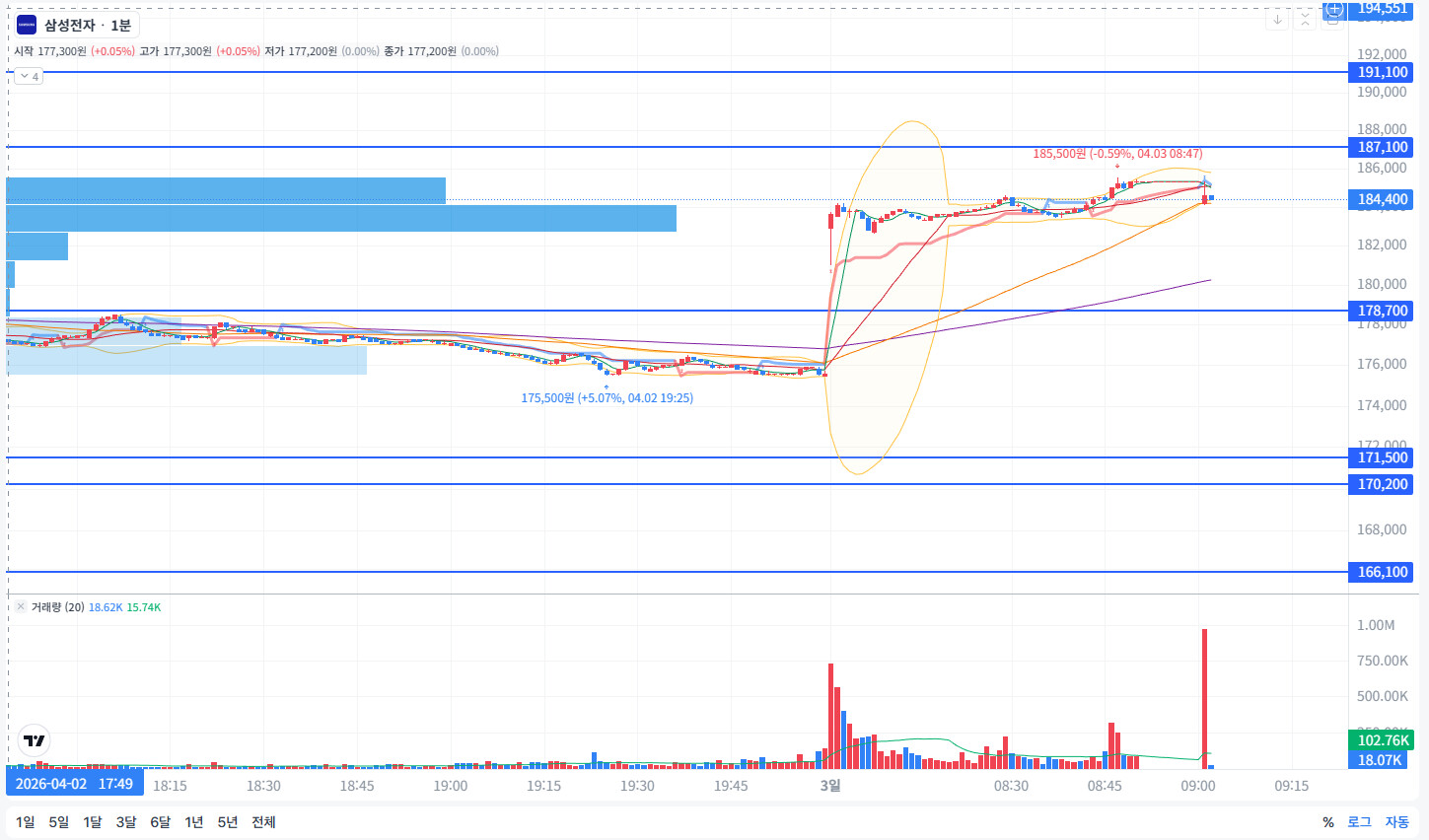Click the 192,000 price axis label

click(x=1382, y=54)
